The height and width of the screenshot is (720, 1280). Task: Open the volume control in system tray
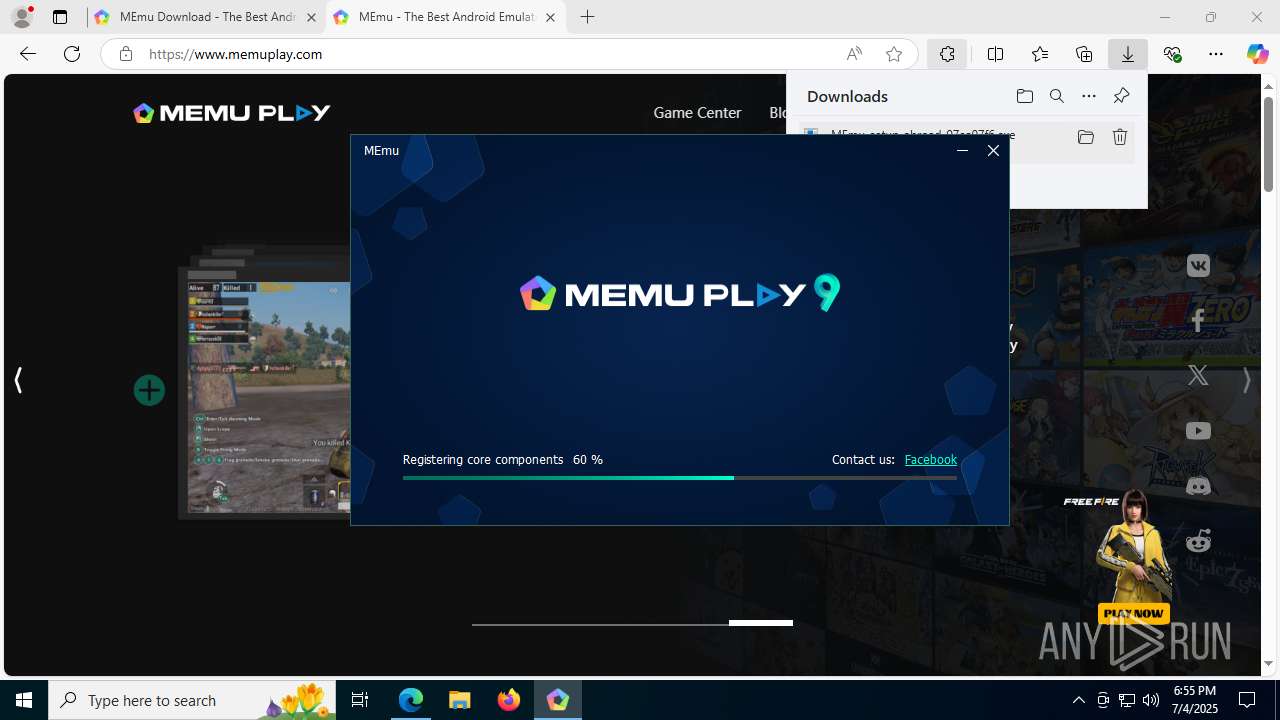[x=1151, y=700]
